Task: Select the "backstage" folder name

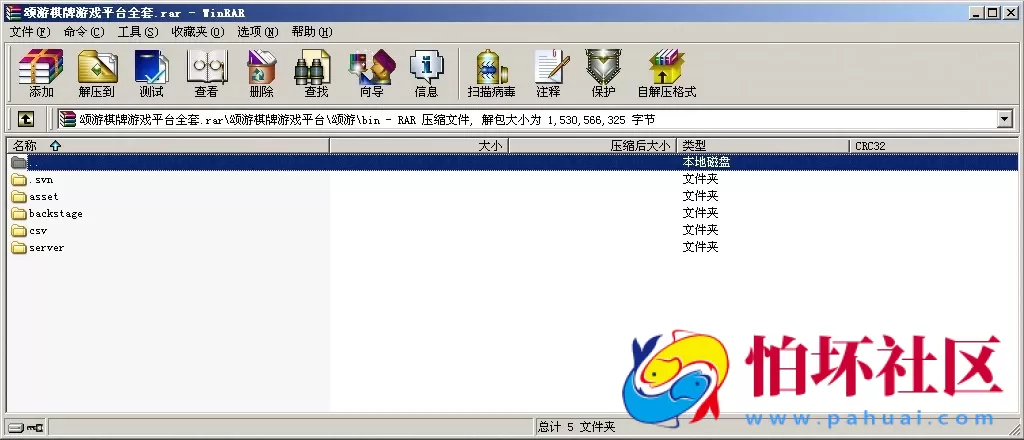Action: click(56, 213)
